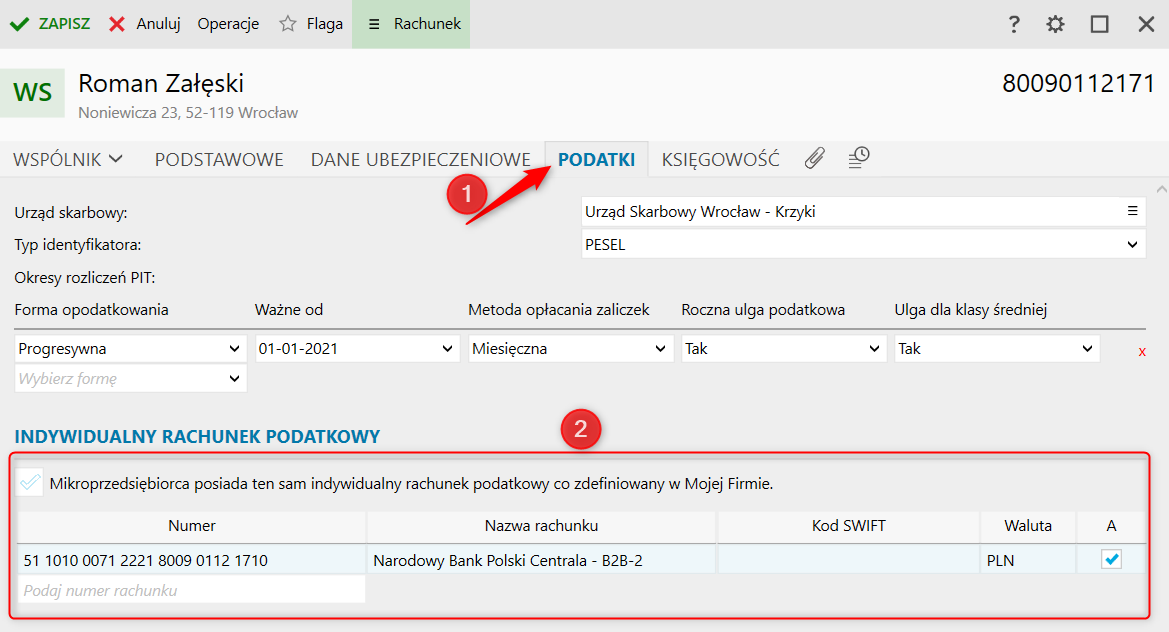Click the Anuluj cancel button
The height and width of the screenshot is (632, 1169).
click(x=145, y=24)
